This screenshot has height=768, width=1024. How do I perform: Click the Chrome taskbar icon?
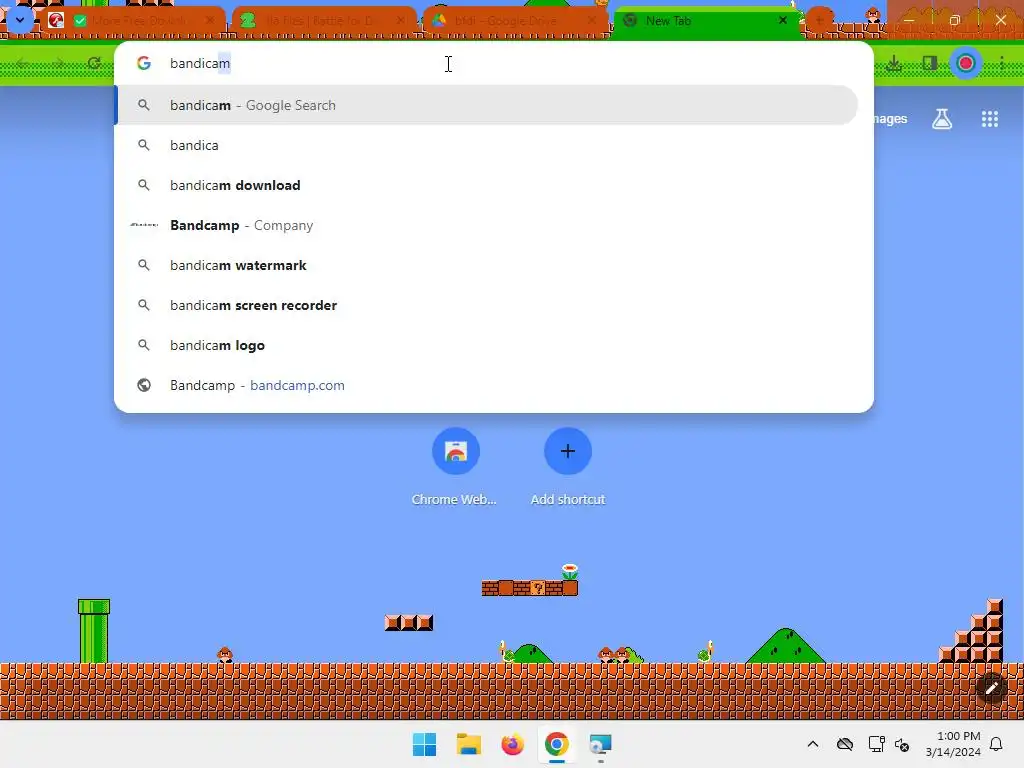556,744
